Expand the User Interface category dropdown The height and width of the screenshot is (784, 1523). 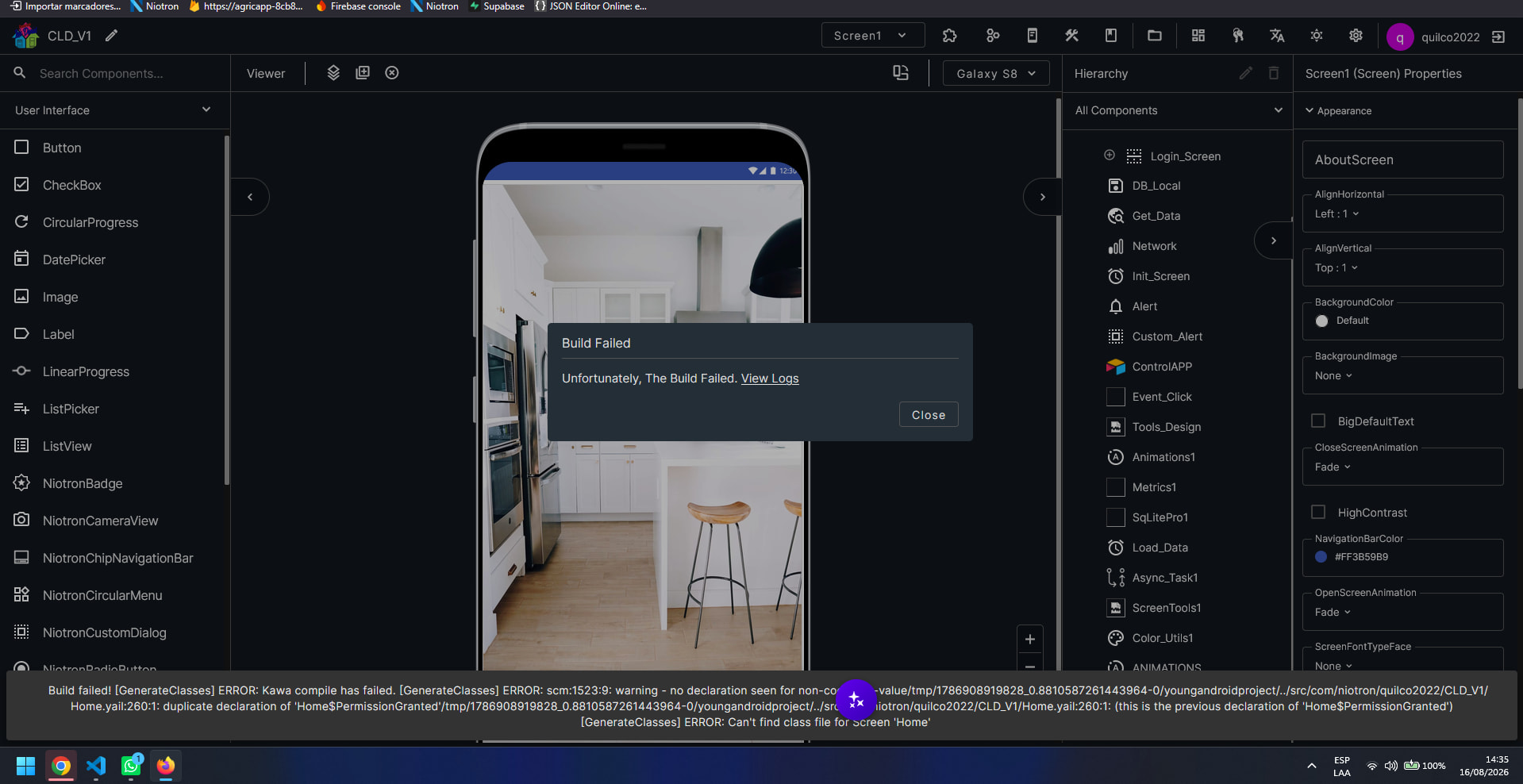(115, 110)
